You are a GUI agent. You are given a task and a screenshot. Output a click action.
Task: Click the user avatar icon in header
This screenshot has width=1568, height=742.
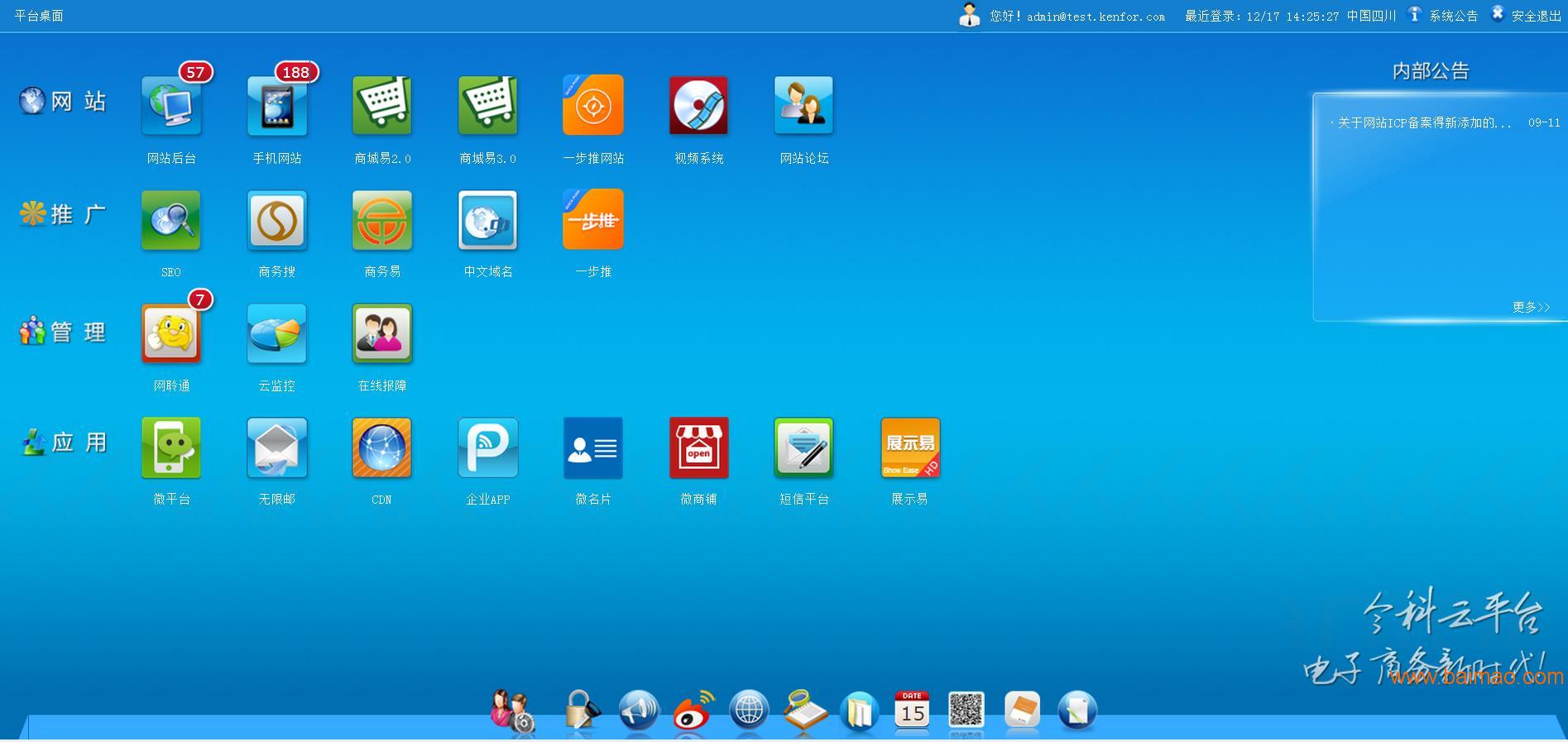click(x=969, y=15)
